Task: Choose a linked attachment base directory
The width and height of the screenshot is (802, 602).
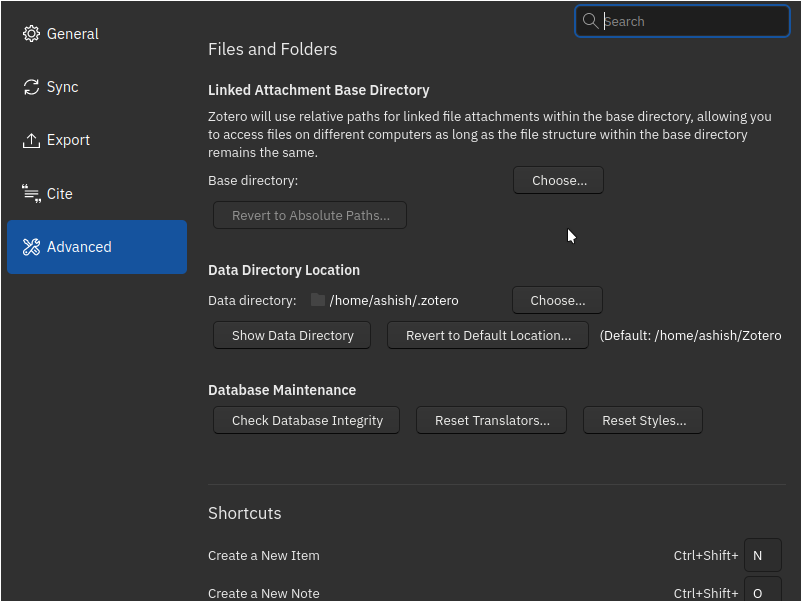Action: click(x=558, y=181)
